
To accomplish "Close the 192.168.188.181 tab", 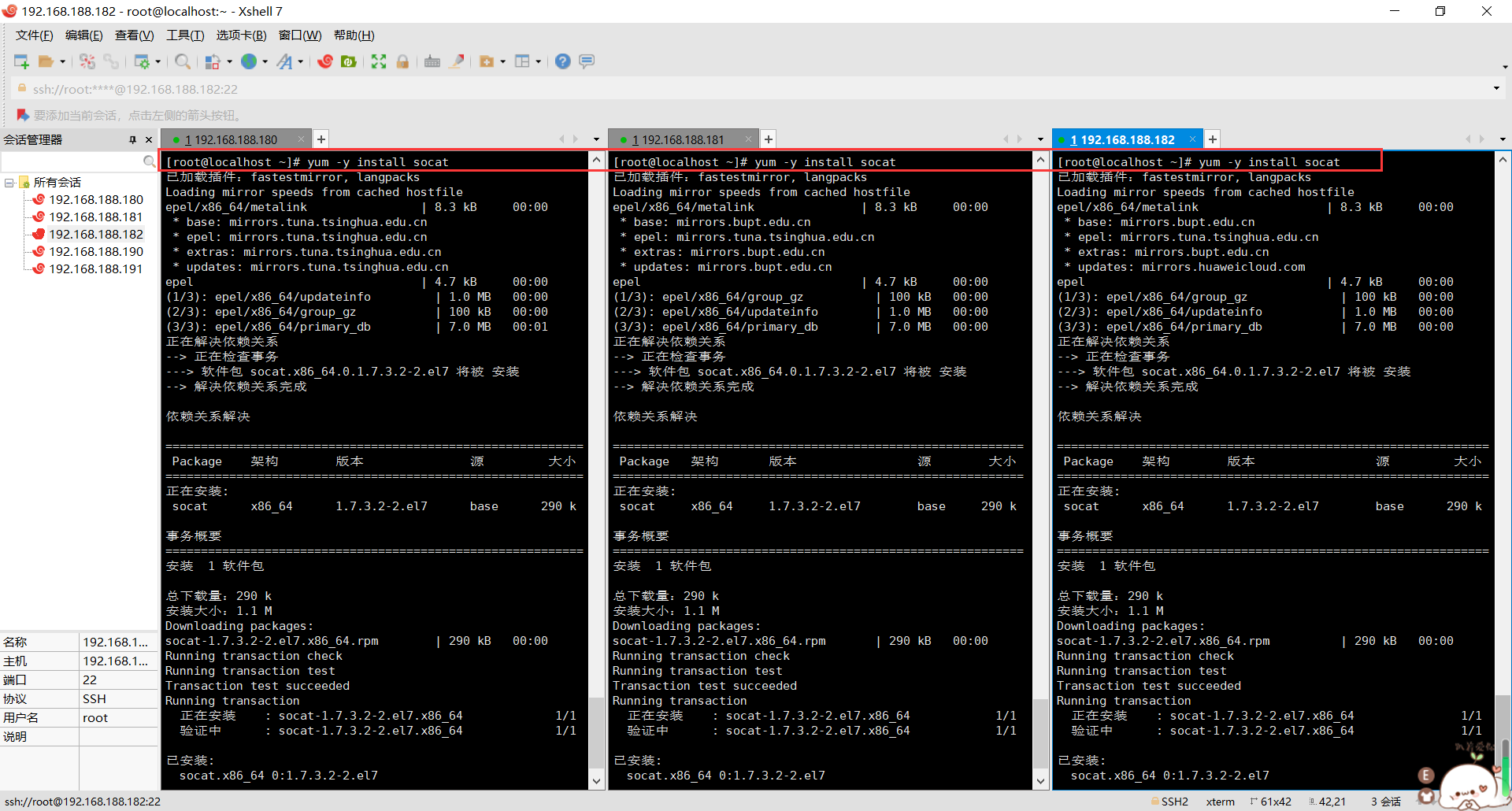I will [748, 139].
